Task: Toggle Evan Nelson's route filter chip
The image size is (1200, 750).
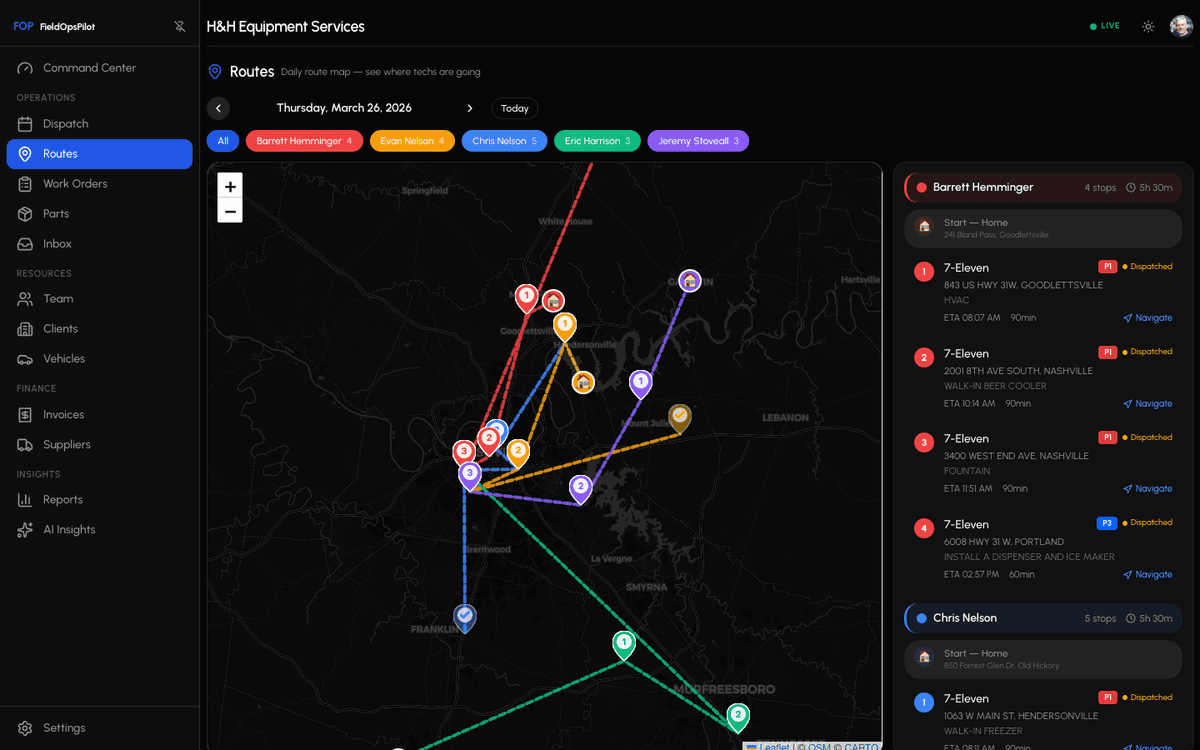Action: coord(412,141)
